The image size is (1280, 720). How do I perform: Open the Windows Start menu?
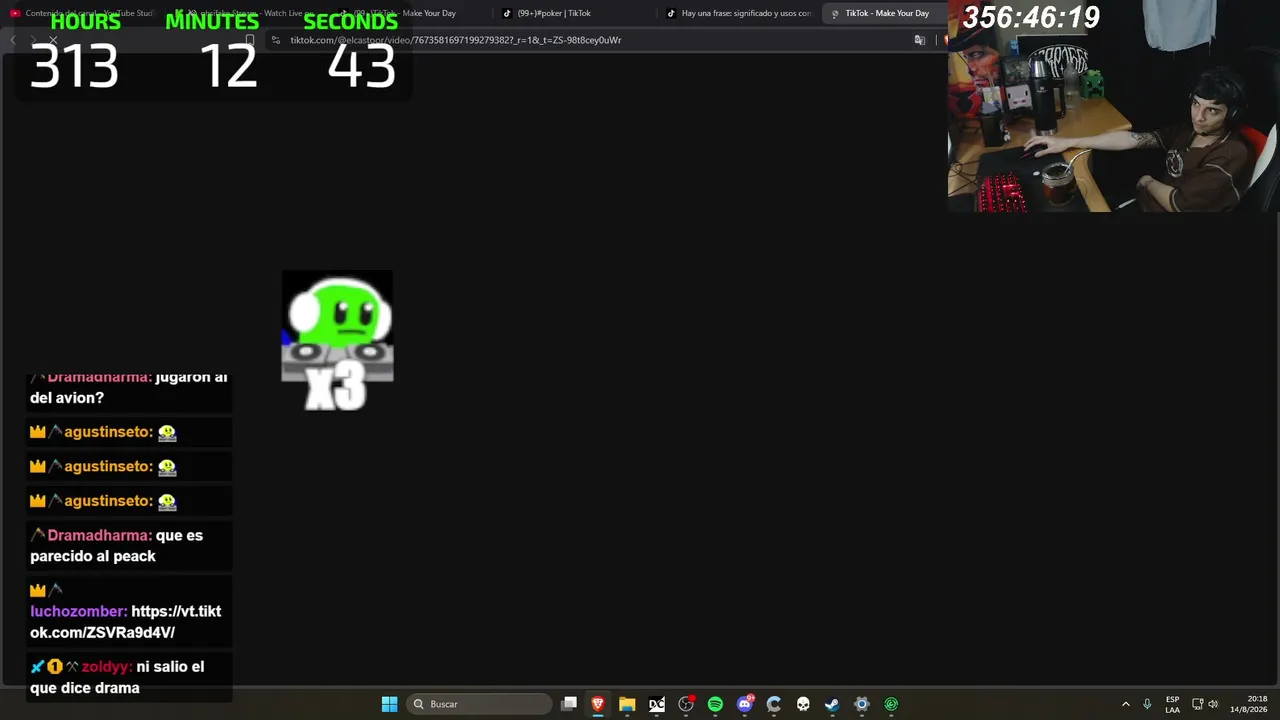(389, 704)
